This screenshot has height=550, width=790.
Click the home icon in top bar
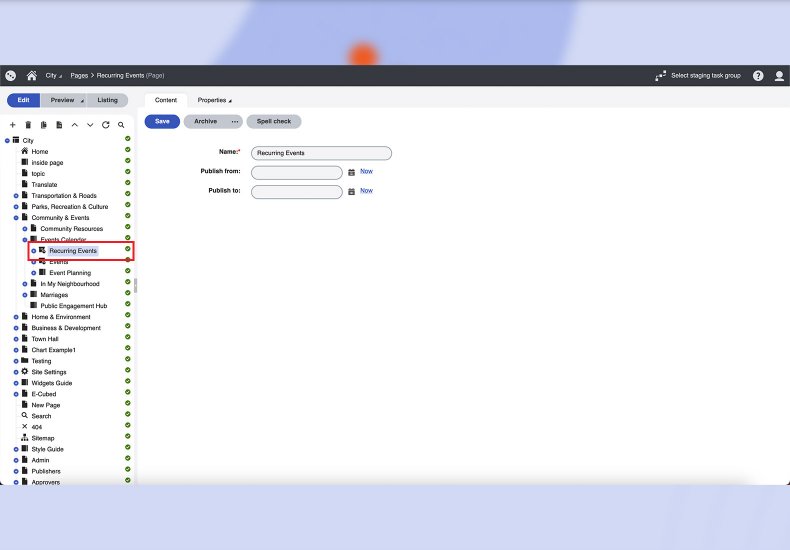[31, 76]
